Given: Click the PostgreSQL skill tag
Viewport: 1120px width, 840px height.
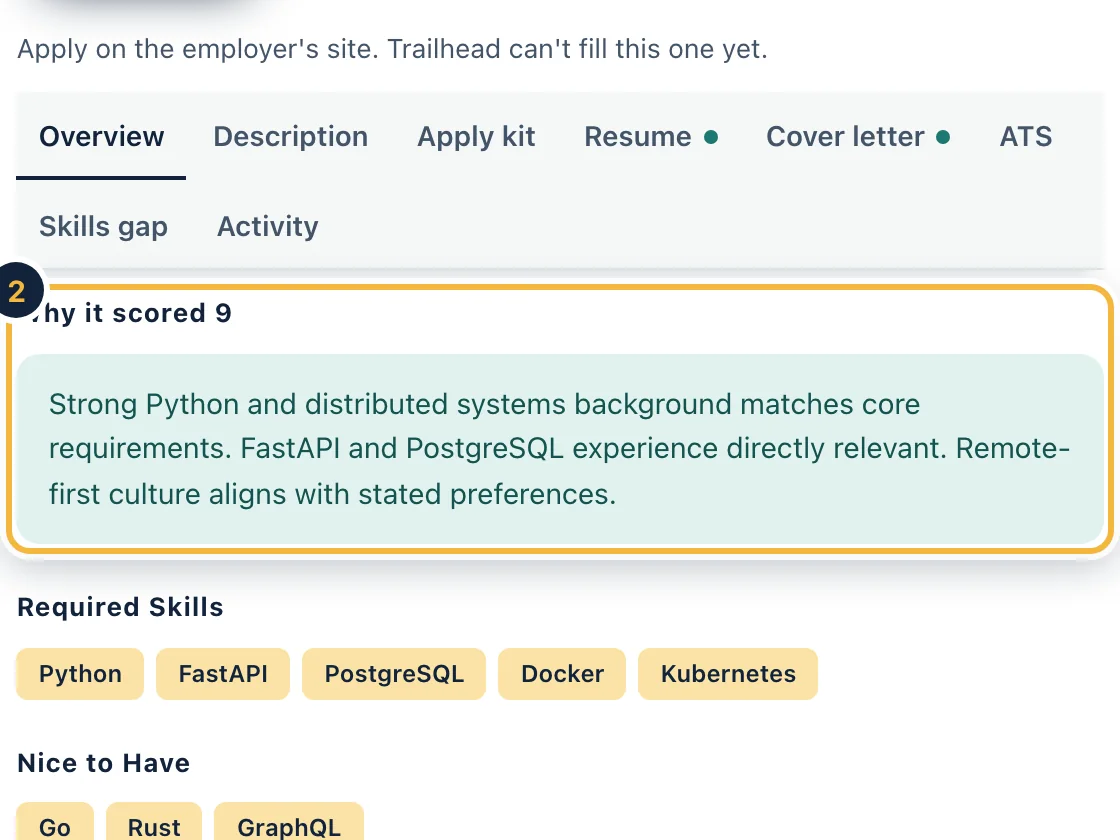Looking at the screenshot, I should 394,674.
